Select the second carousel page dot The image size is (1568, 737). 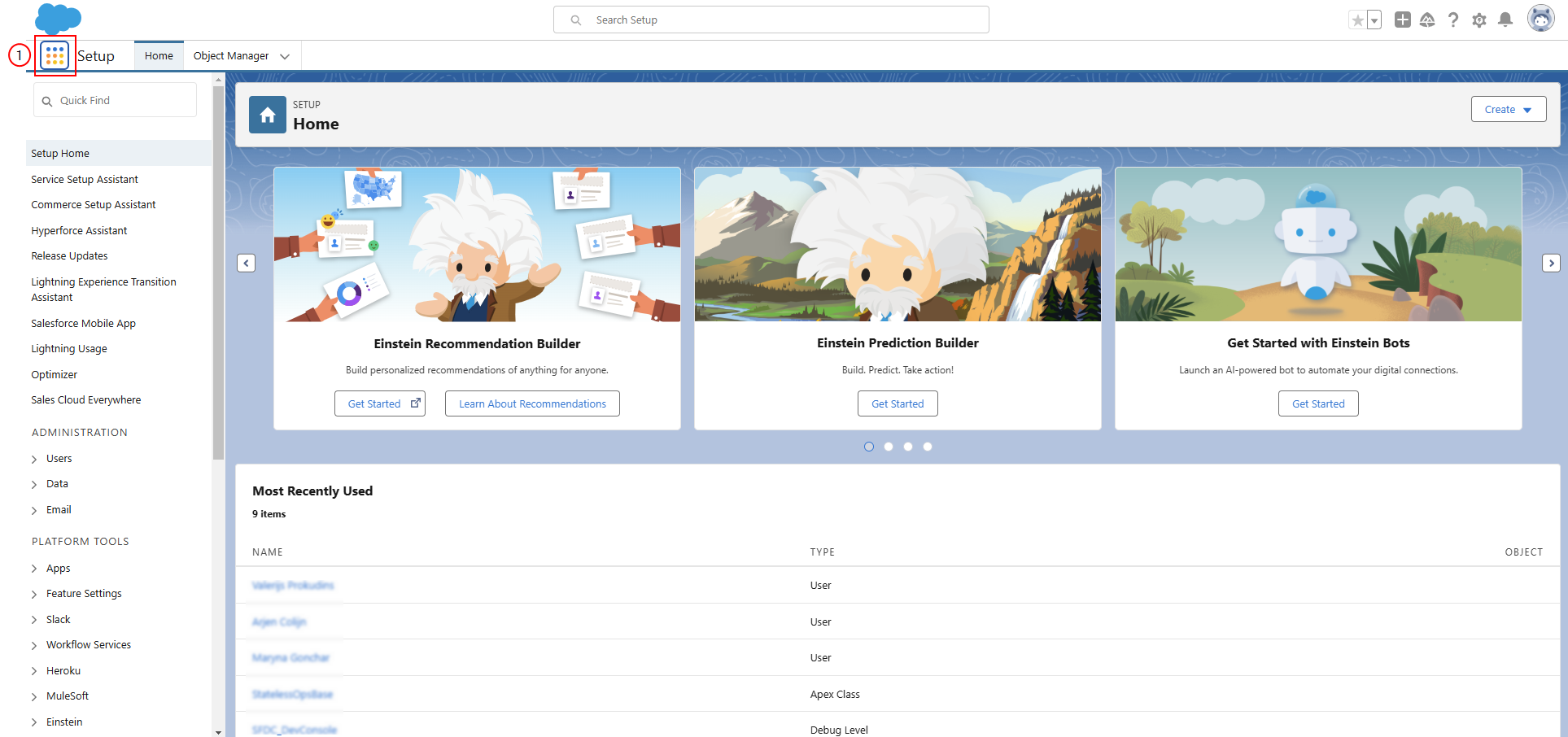(889, 447)
